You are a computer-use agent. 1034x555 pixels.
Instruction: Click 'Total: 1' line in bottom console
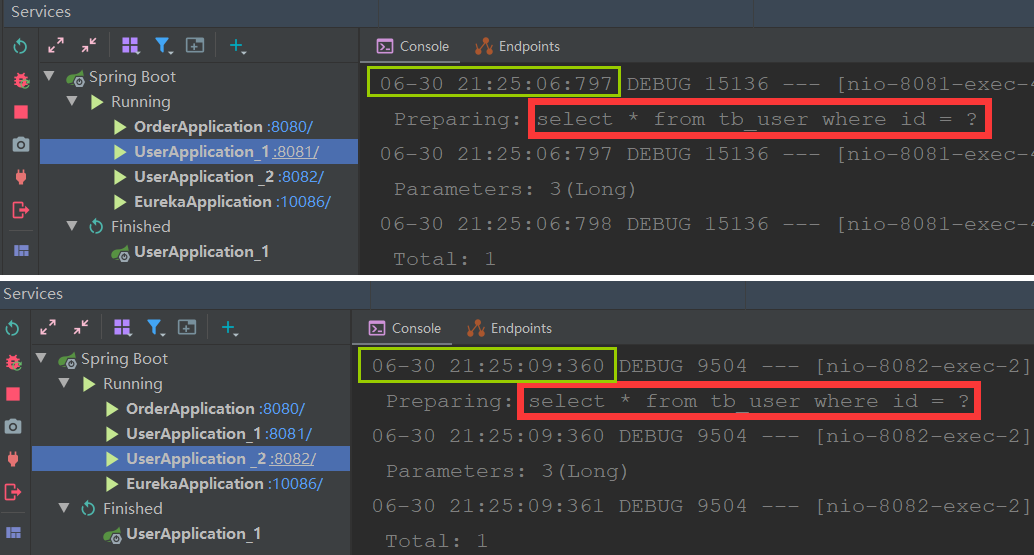point(437,541)
